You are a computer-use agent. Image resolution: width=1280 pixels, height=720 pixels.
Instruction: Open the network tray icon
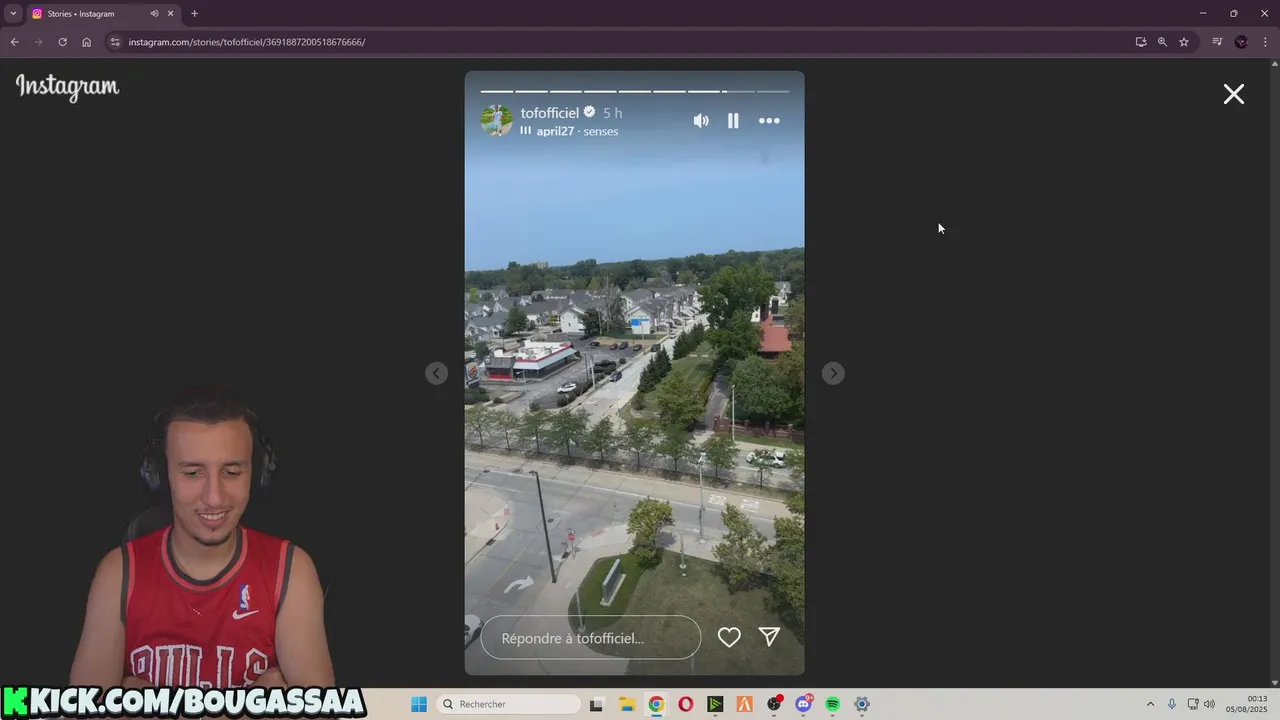pyautogui.click(x=1193, y=704)
